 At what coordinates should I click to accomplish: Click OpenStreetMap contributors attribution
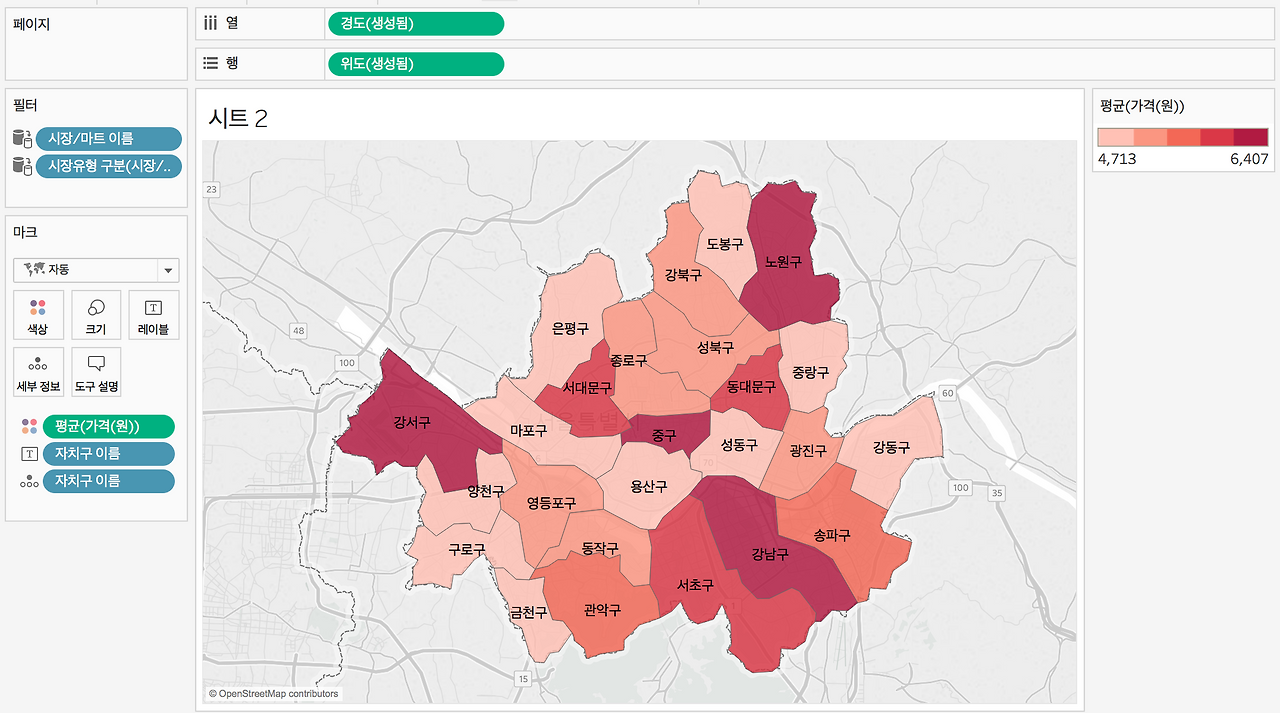[x=274, y=694]
